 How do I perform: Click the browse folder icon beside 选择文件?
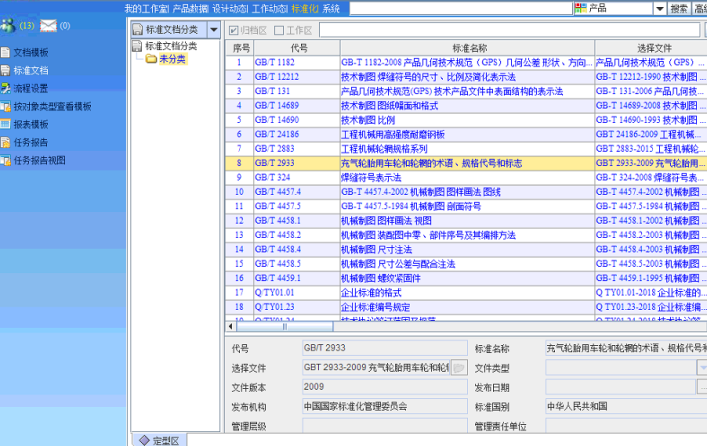tap(458, 368)
